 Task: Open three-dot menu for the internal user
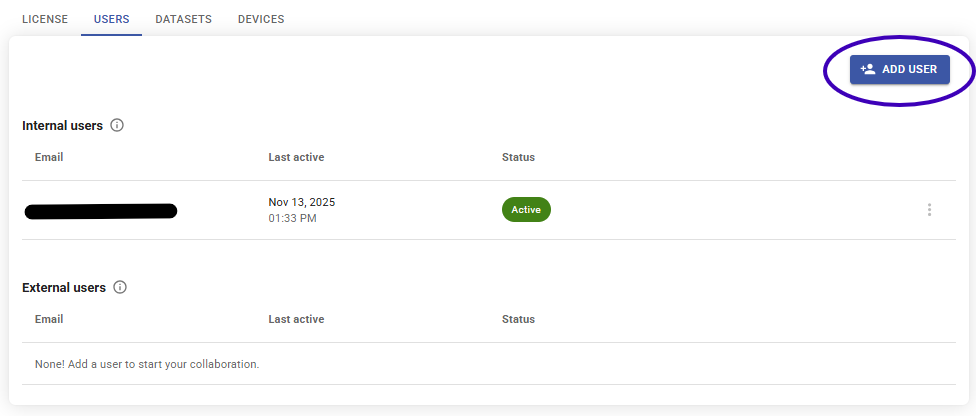(929, 210)
